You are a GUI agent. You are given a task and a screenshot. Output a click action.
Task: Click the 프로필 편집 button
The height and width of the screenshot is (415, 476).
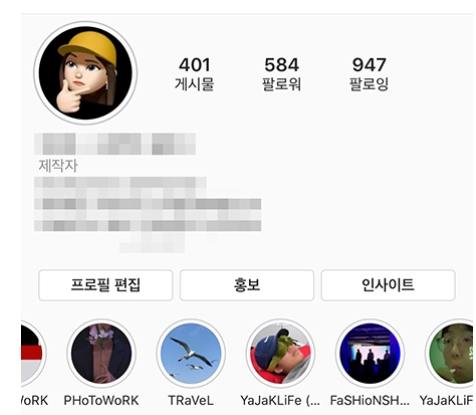click(x=106, y=285)
